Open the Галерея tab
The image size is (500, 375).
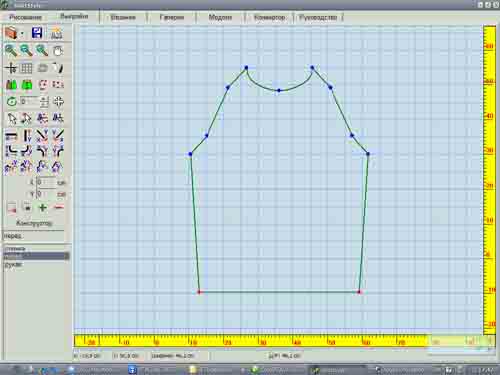pyautogui.click(x=172, y=17)
